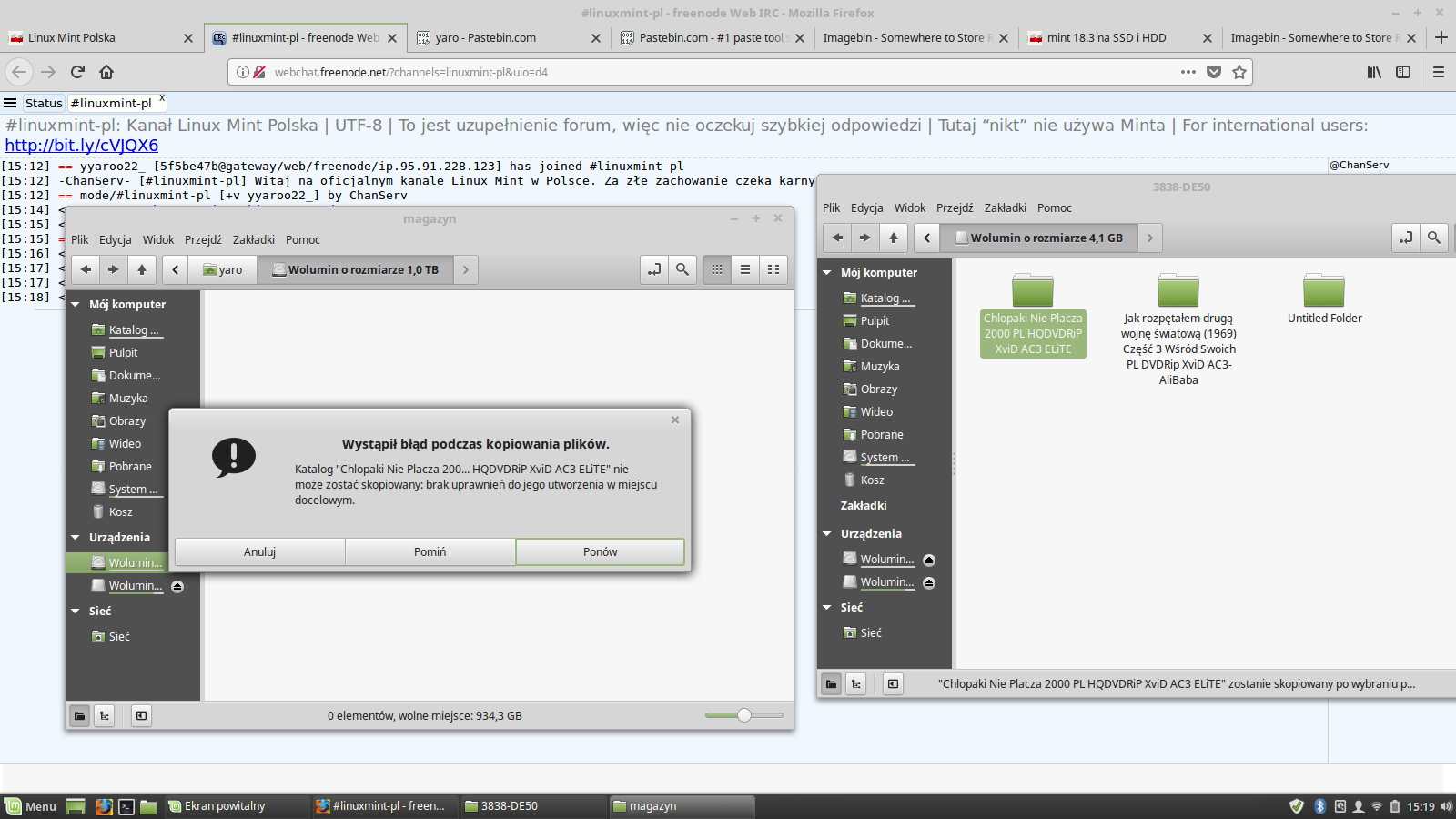Go forward in 3838-DE50 window toolbar
Viewport: 1456px width, 819px height.
(x=864, y=238)
